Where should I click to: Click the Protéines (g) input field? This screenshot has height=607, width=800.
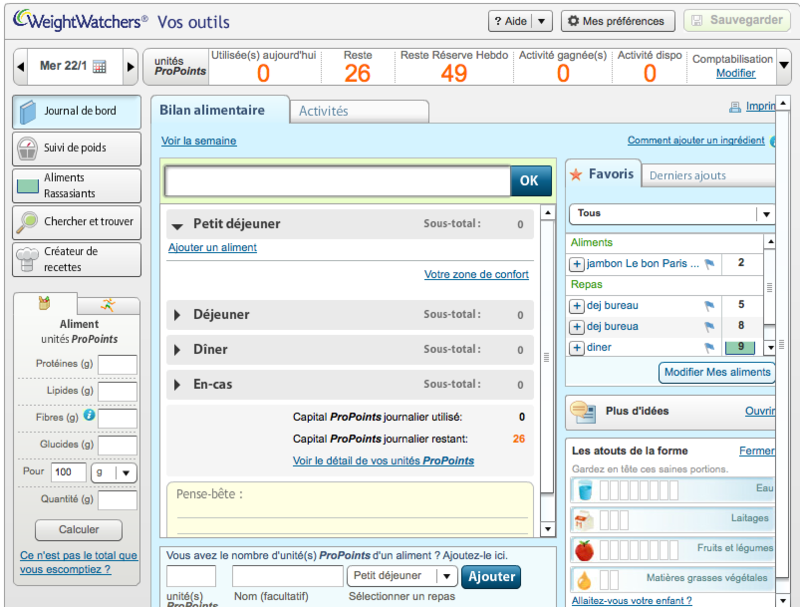point(117,365)
